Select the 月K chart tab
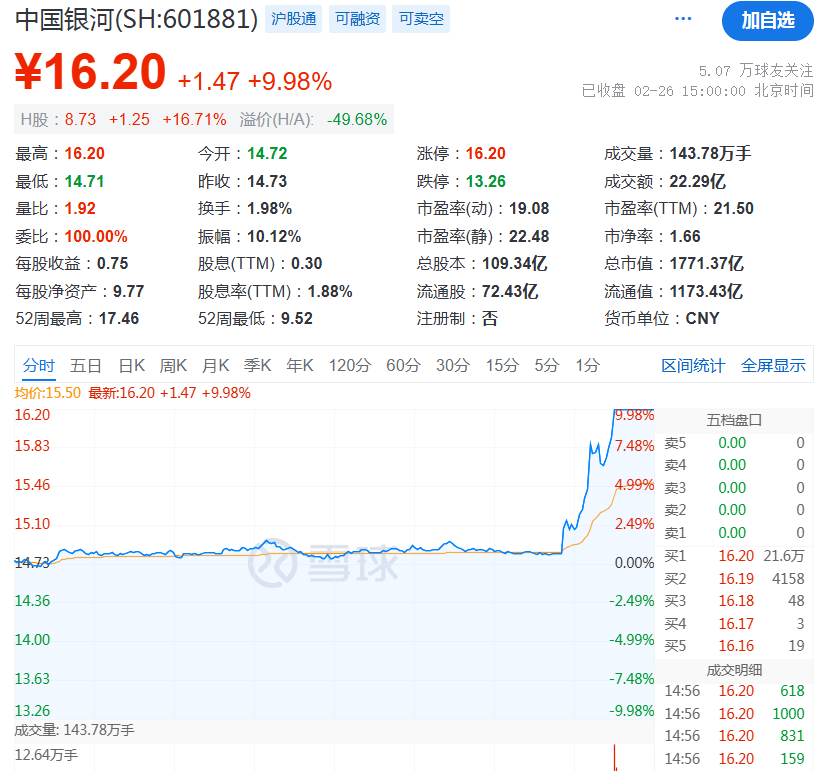Image resolution: width=825 pixels, height=771 pixels. (215, 365)
